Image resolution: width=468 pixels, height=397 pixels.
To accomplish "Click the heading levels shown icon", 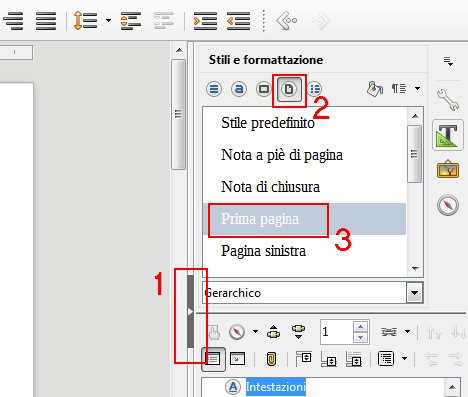I will point(386,359).
